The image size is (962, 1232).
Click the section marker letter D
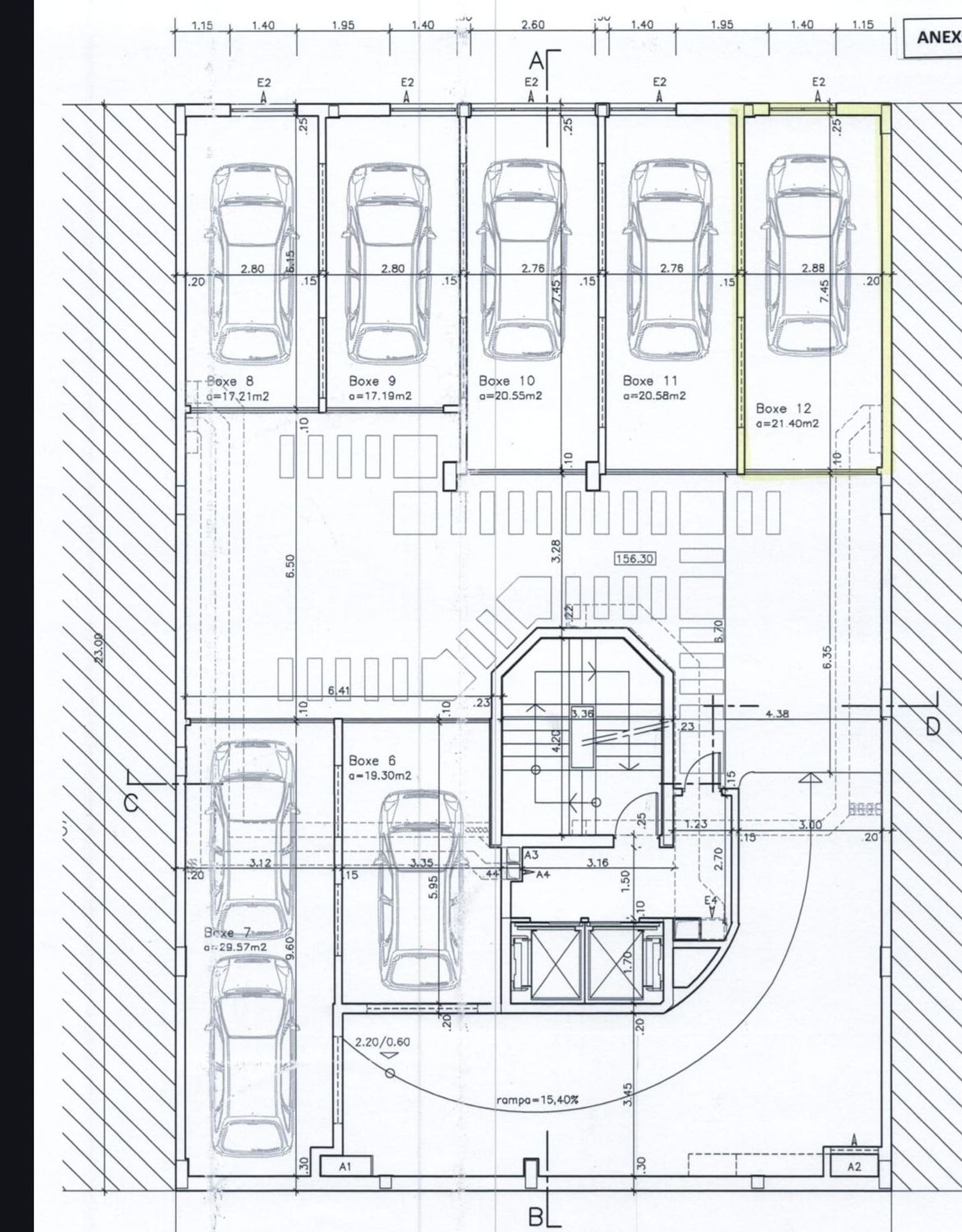(933, 726)
